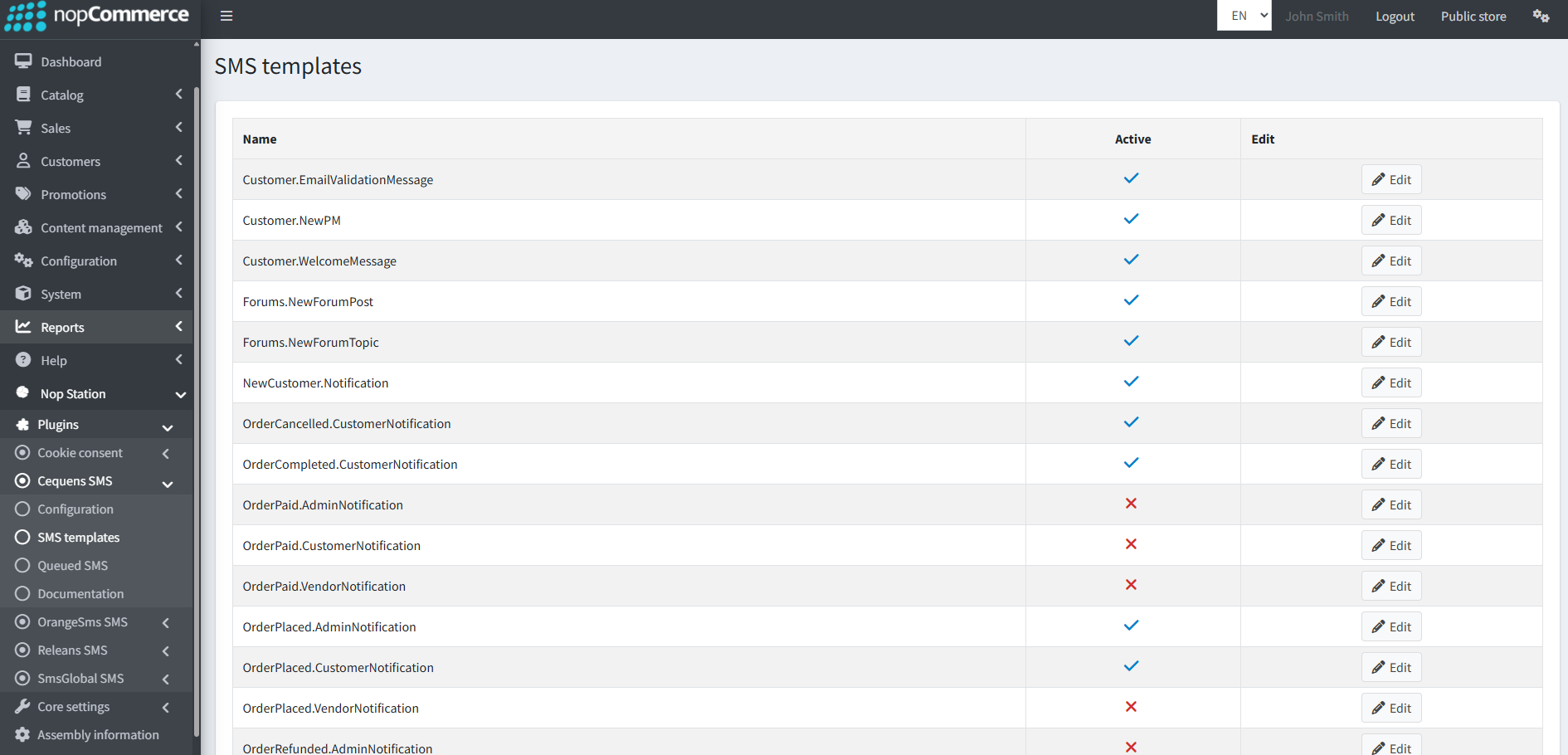Click the Nop Station dot icon
Screen dimensions: 1568x755
(22, 392)
